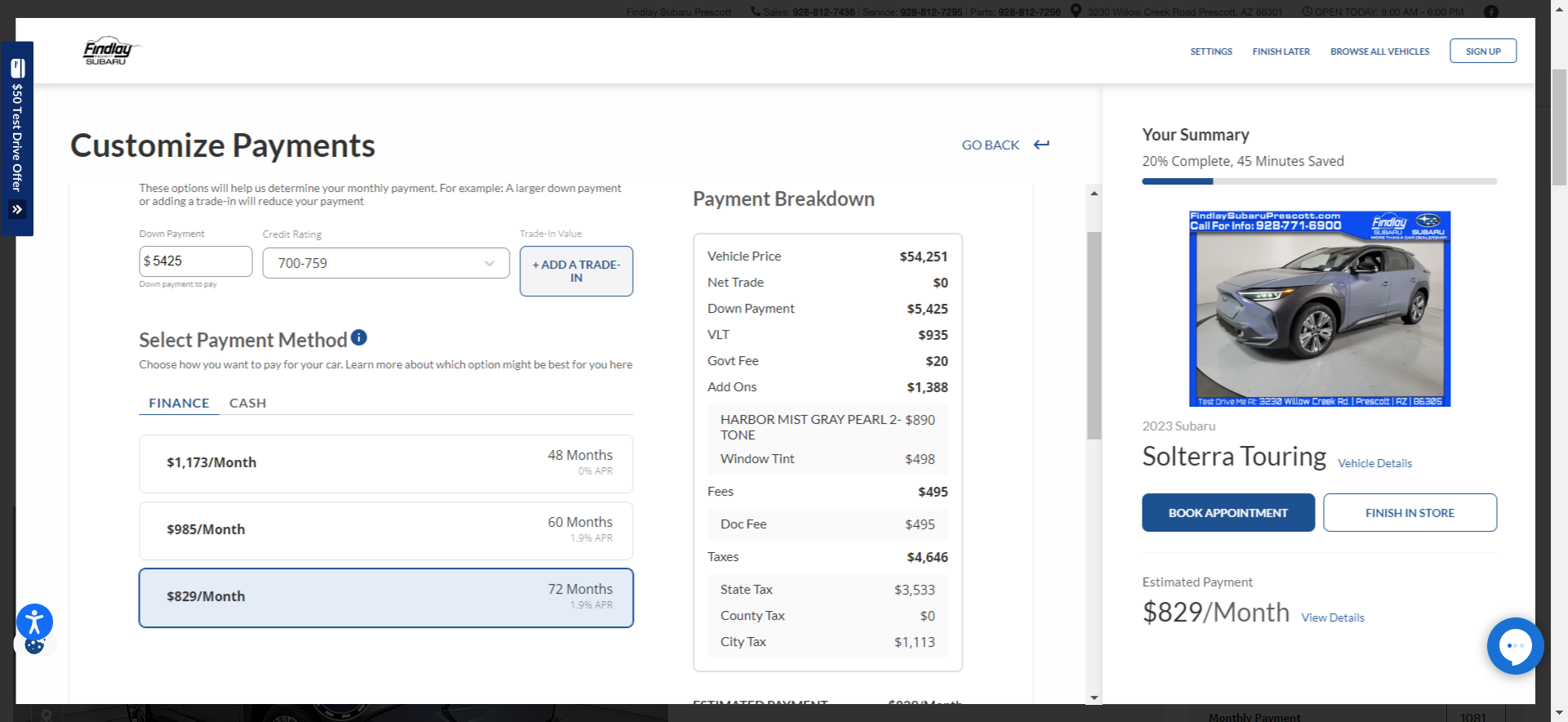Click the Findlay Subaru logo
Image resolution: width=1568 pixels, height=722 pixels.
point(110,51)
